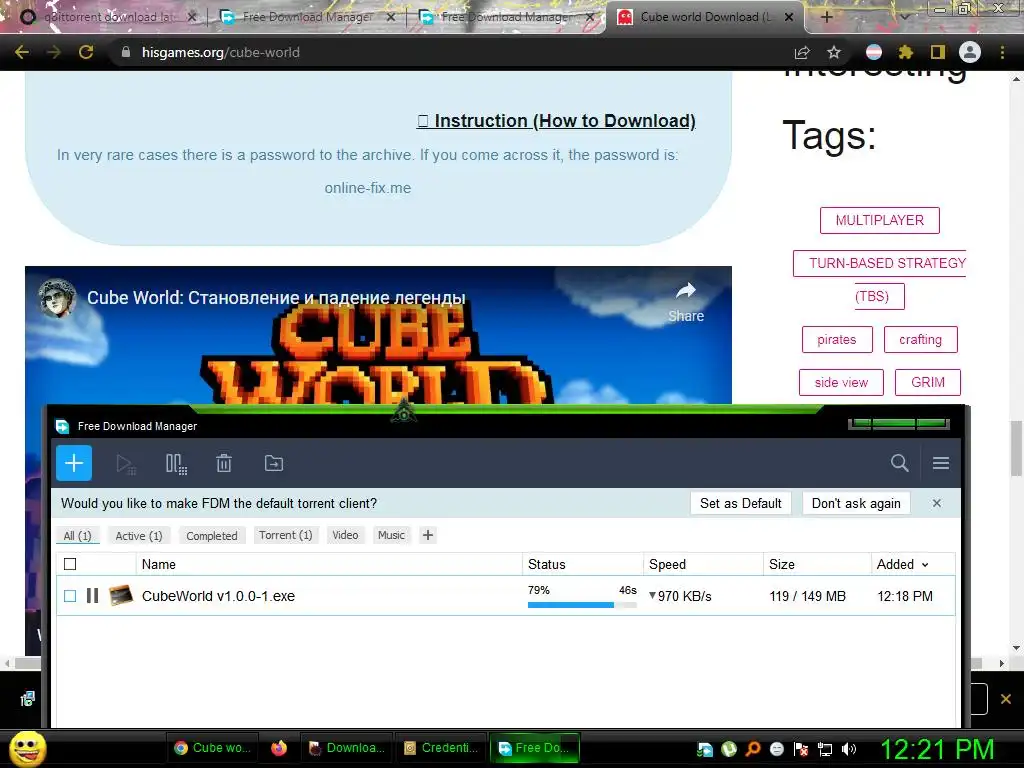Click the GRIM tag
The height and width of the screenshot is (768, 1024).
coord(927,383)
